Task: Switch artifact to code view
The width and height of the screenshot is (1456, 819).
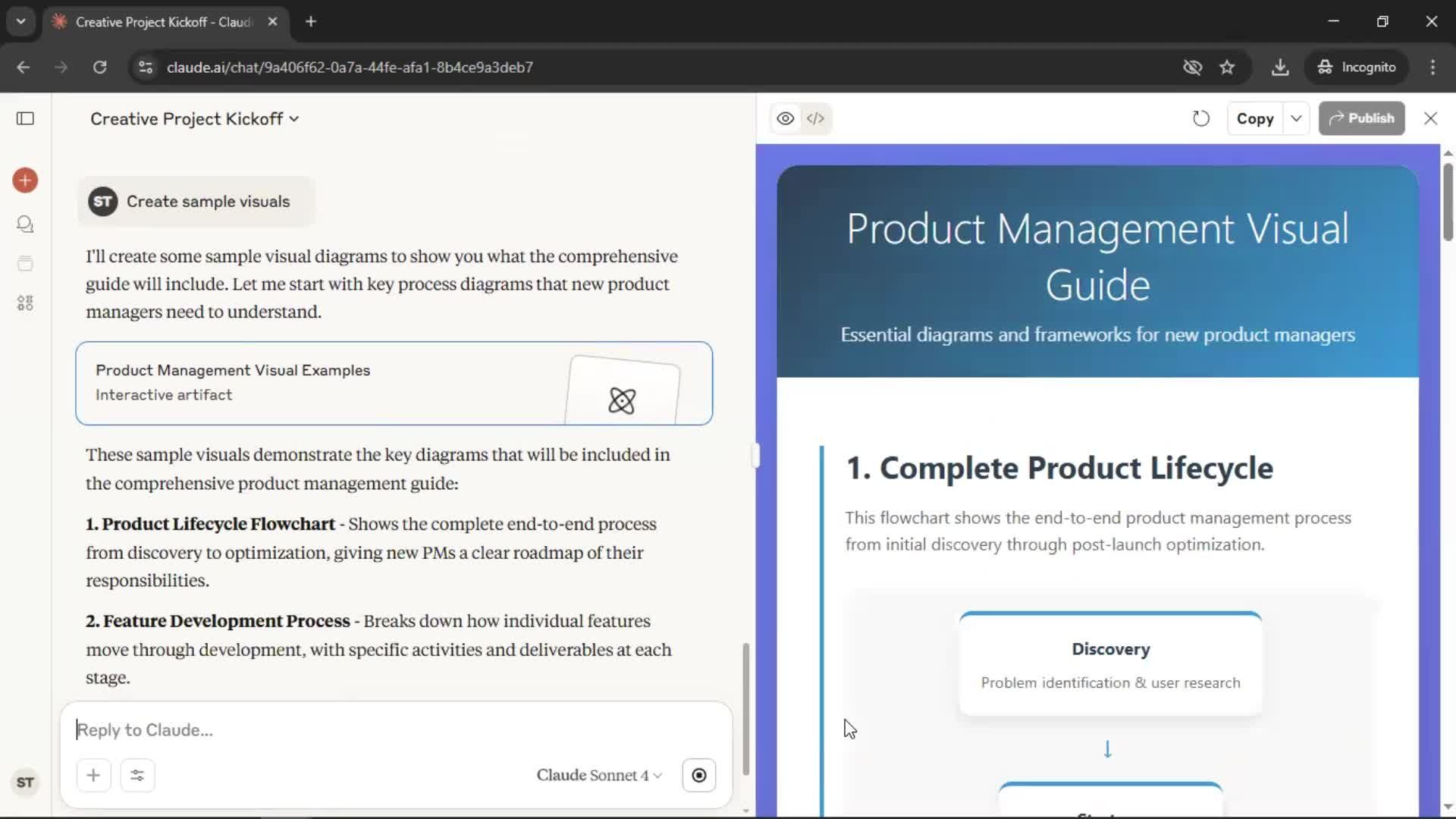Action: (815, 118)
